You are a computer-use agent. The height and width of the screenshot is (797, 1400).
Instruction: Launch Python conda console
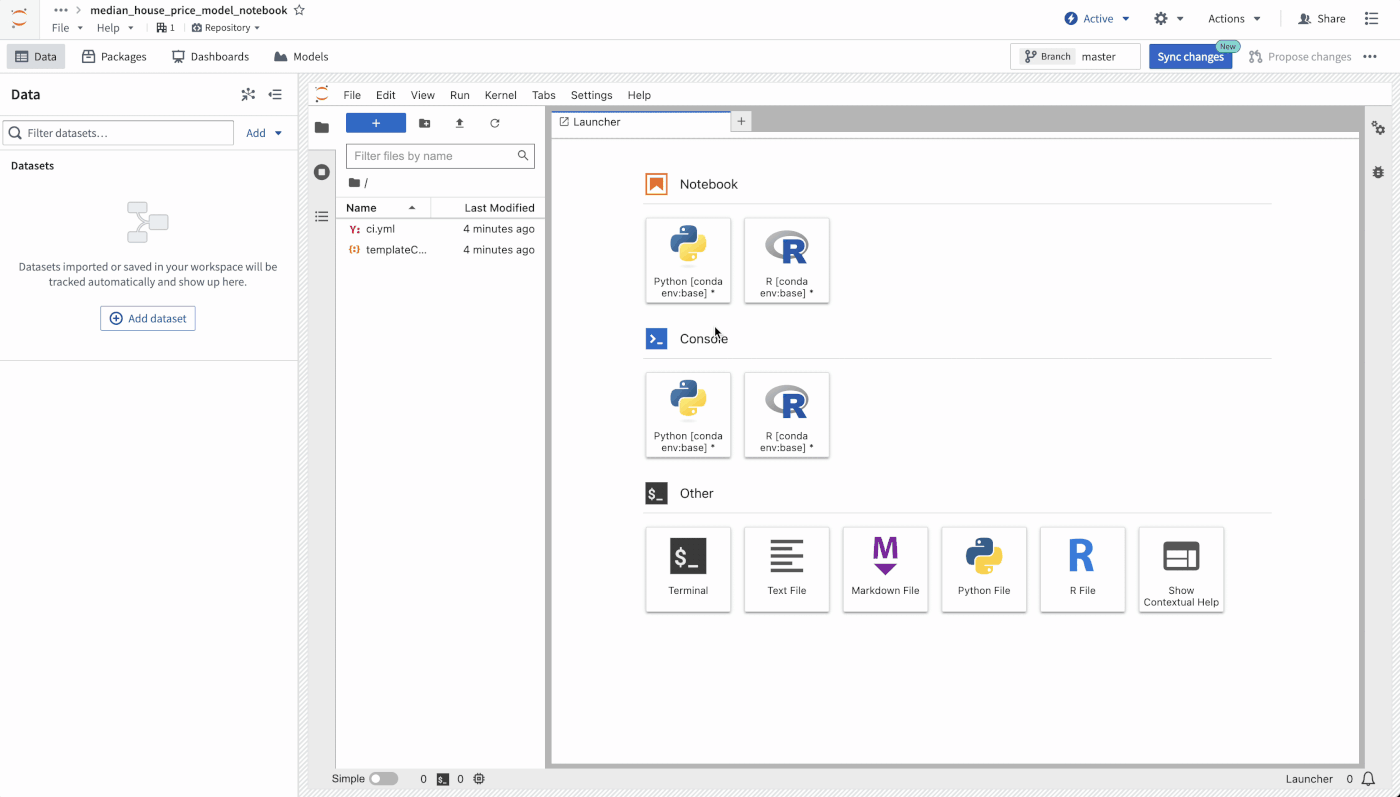click(x=688, y=415)
